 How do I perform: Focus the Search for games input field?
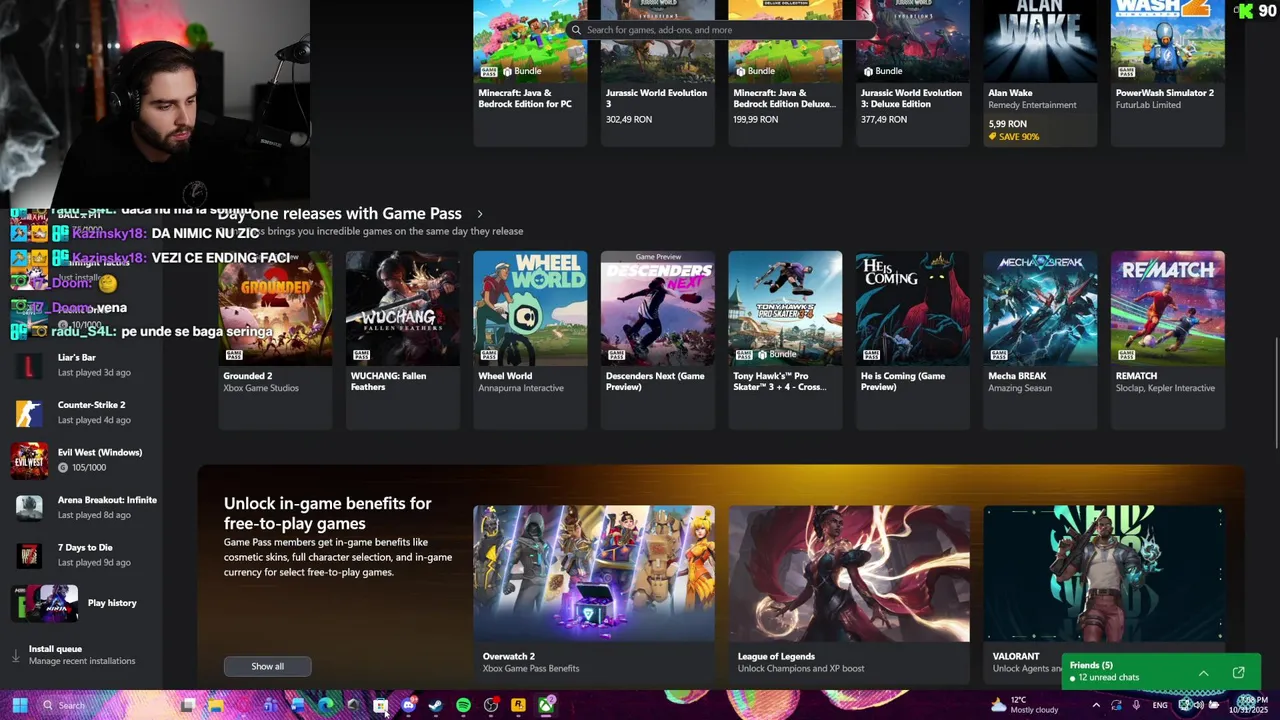pos(722,30)
